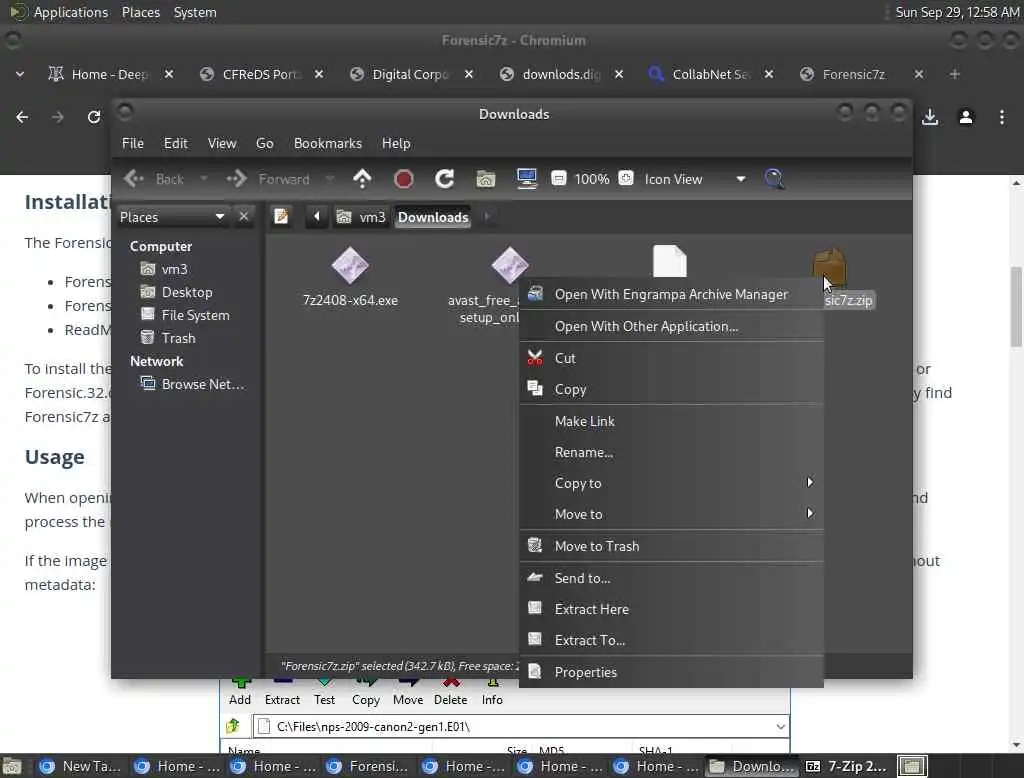The width and height of the screenshot is (1024, 778).
Task: Open Chromium profile icon
Action: tap(966, 117)
